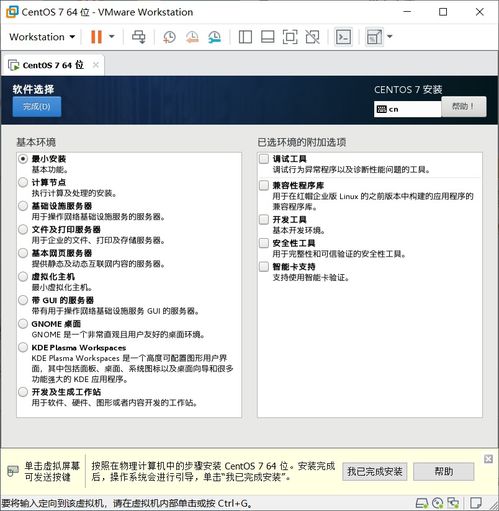
Task: Select 带 GUI 的服务器 environment
Action: point(23,300)
